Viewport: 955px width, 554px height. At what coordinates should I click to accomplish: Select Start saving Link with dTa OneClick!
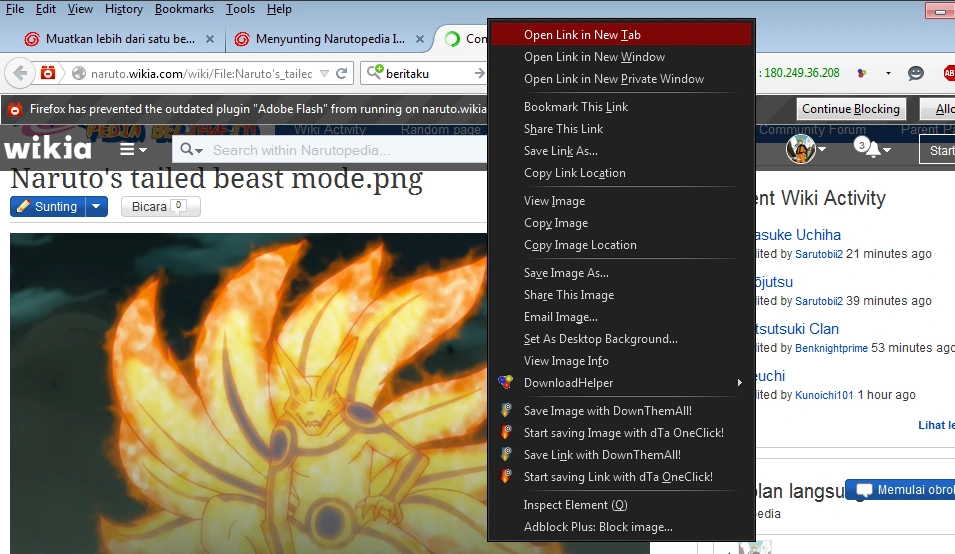point(621,476)
